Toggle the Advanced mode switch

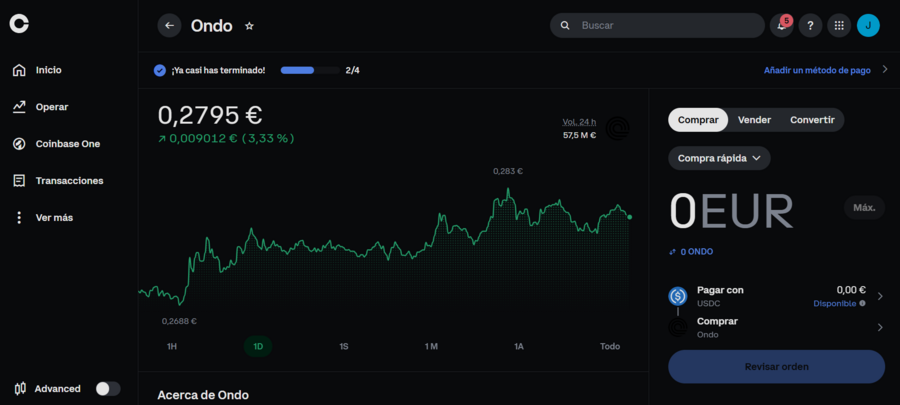pos(108,388)
